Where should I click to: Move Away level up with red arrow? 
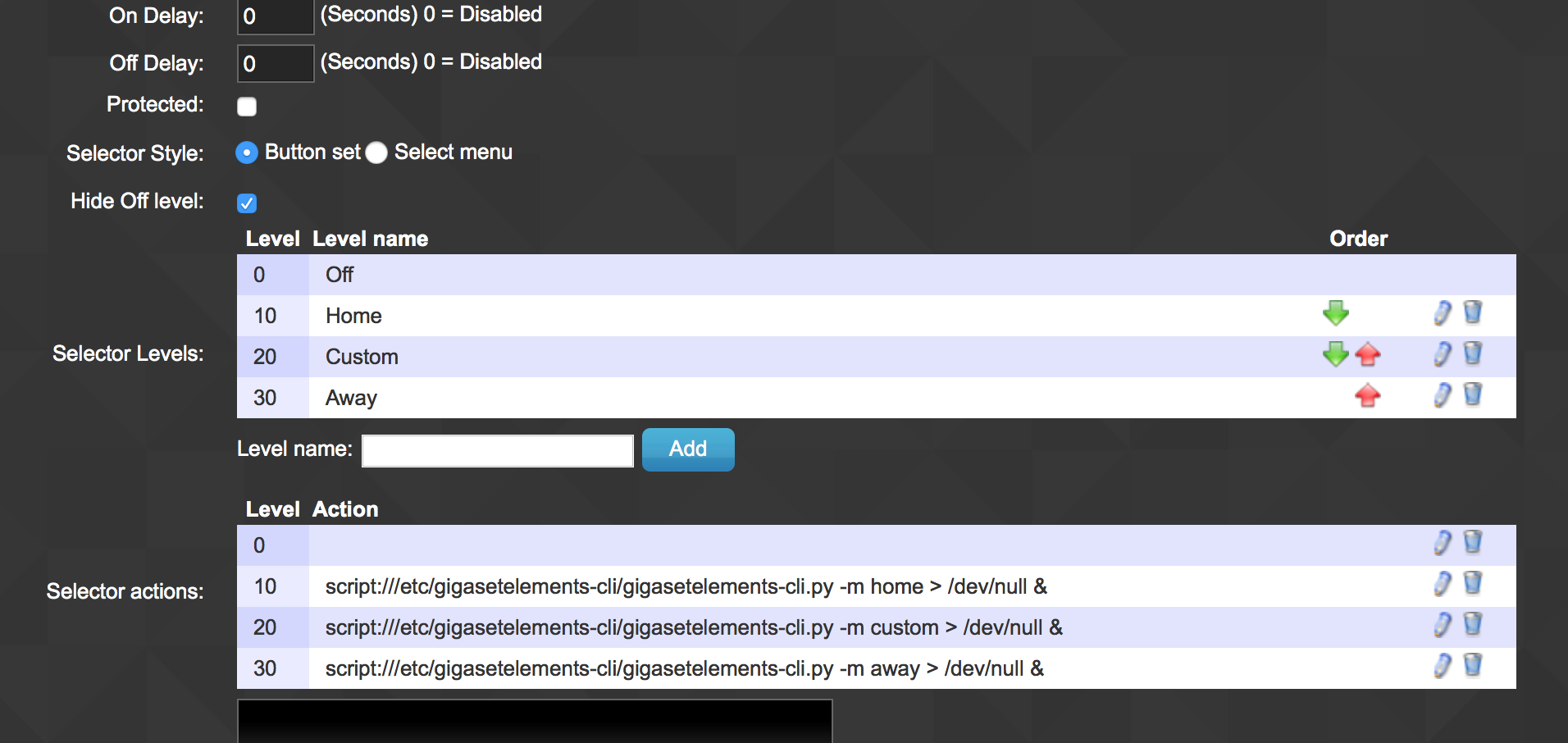click(x=1368, y=394)
